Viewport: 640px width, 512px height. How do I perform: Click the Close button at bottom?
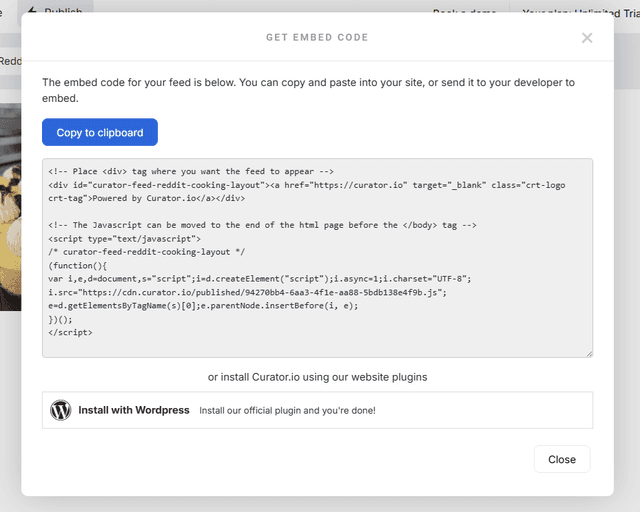pos(562,459)
